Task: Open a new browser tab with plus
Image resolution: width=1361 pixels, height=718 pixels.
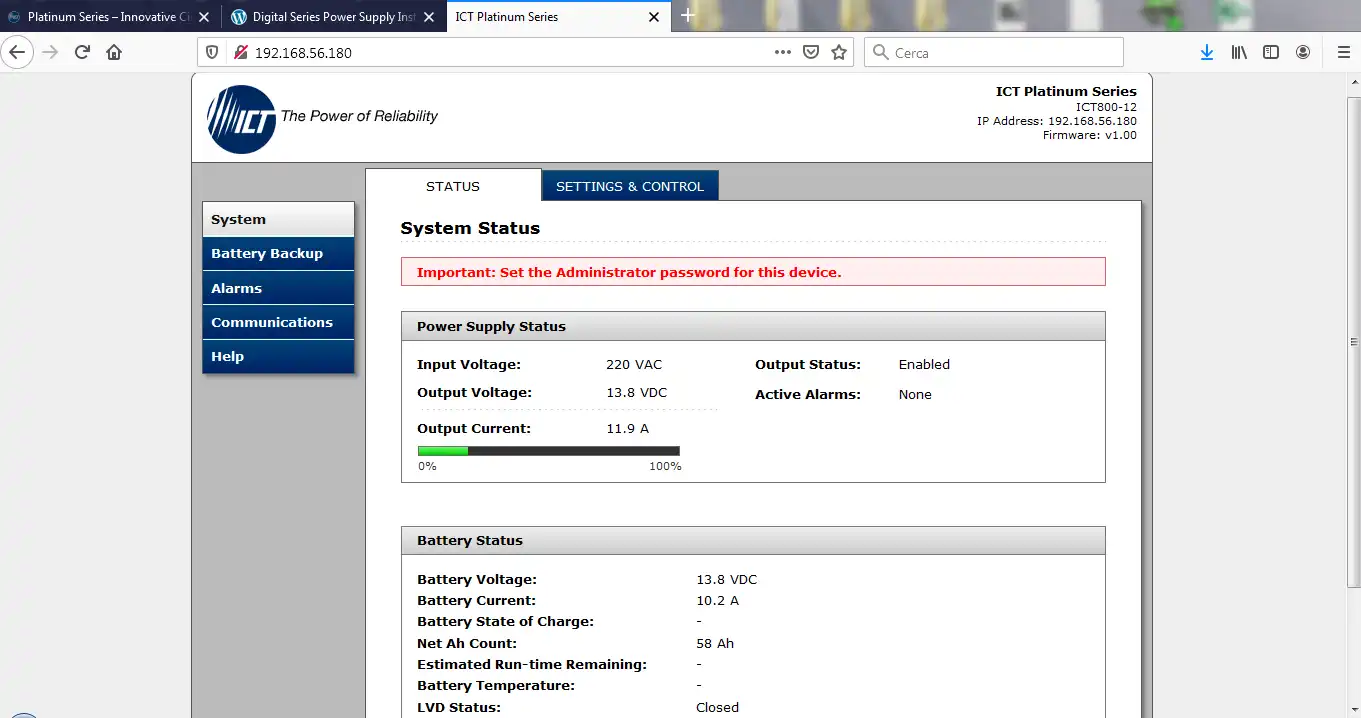Action: coord(688,16)
